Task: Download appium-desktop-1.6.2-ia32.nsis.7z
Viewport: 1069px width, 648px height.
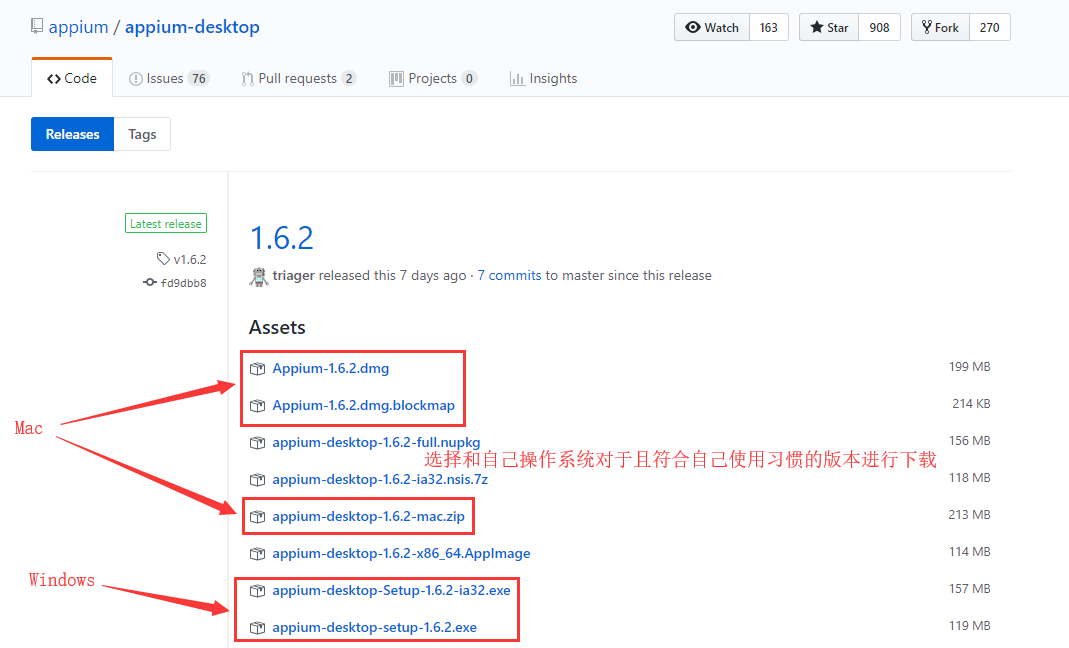Action: 380,479
